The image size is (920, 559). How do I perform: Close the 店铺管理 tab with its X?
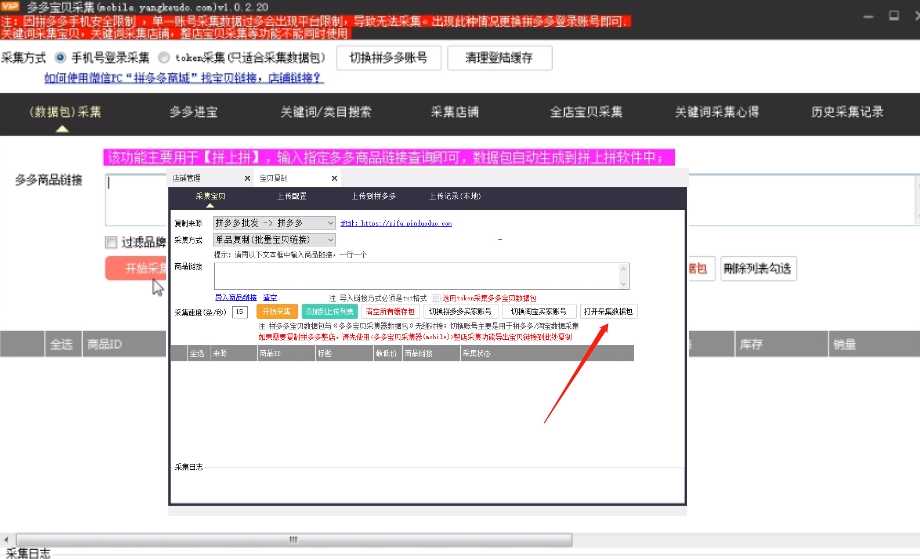[x=247, y=178]
